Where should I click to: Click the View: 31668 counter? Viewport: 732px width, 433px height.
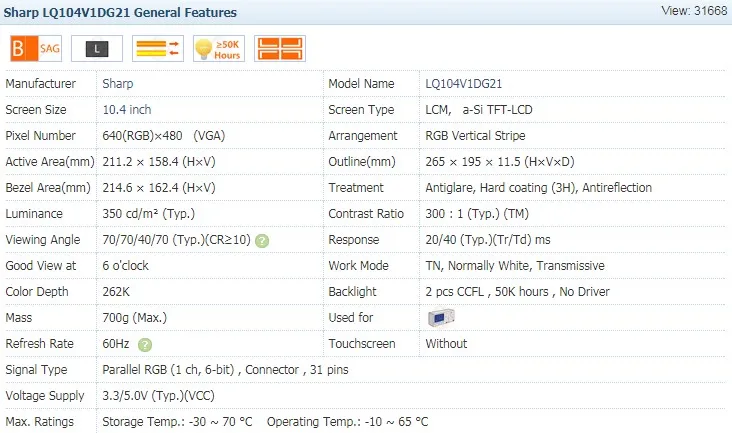(694, 11)
